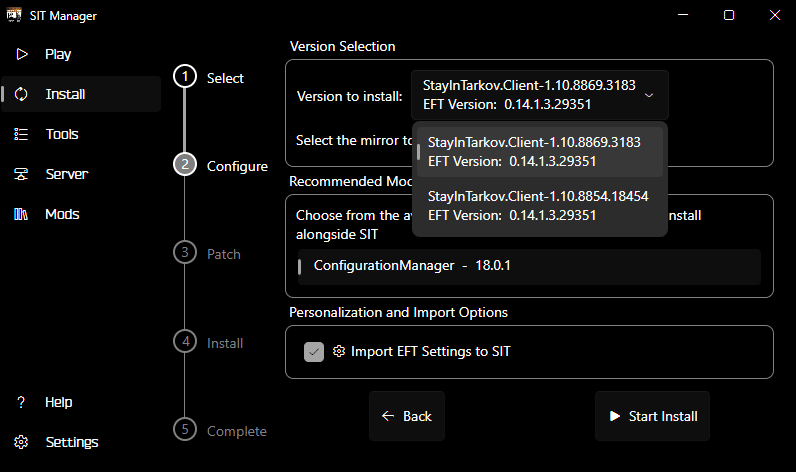This screenshot has height=472, width=796.
Task: Maximize the SIT Manager window
Action: pos(729,15)
